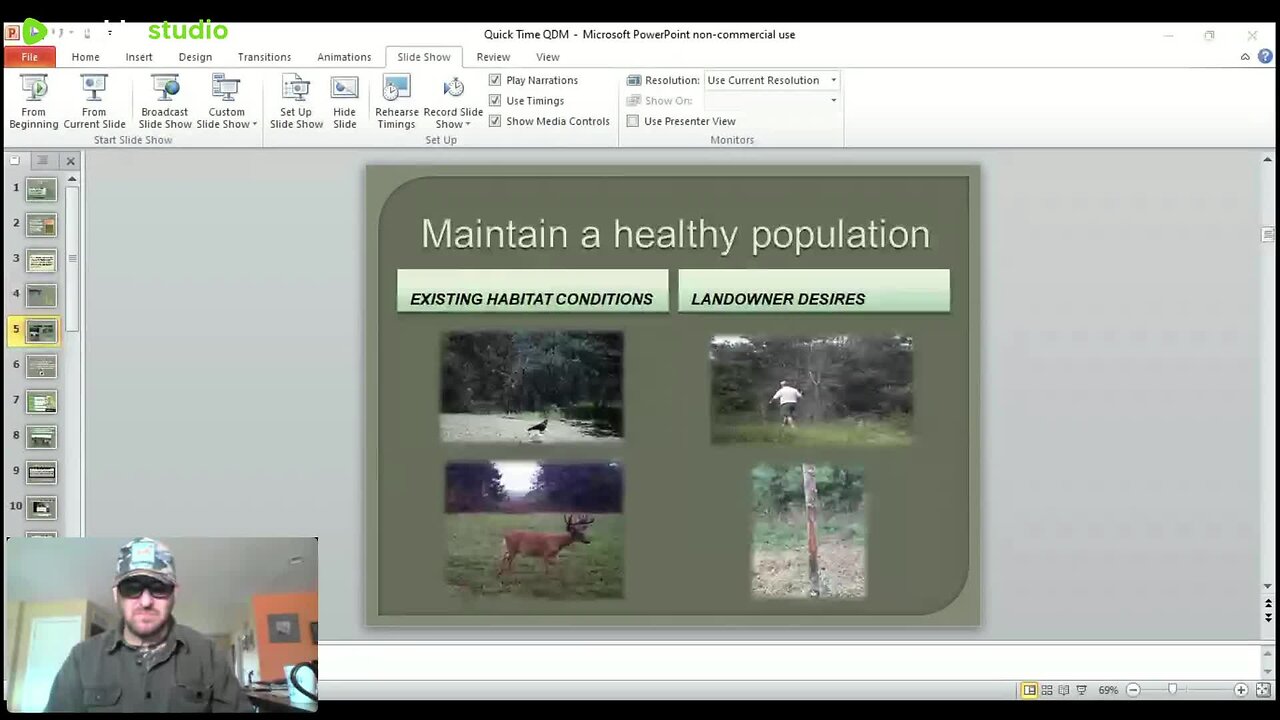Open Resolution dropdown list
Image resolution: width=1280 pixels, height=720 pixels.
coord(833,80)
